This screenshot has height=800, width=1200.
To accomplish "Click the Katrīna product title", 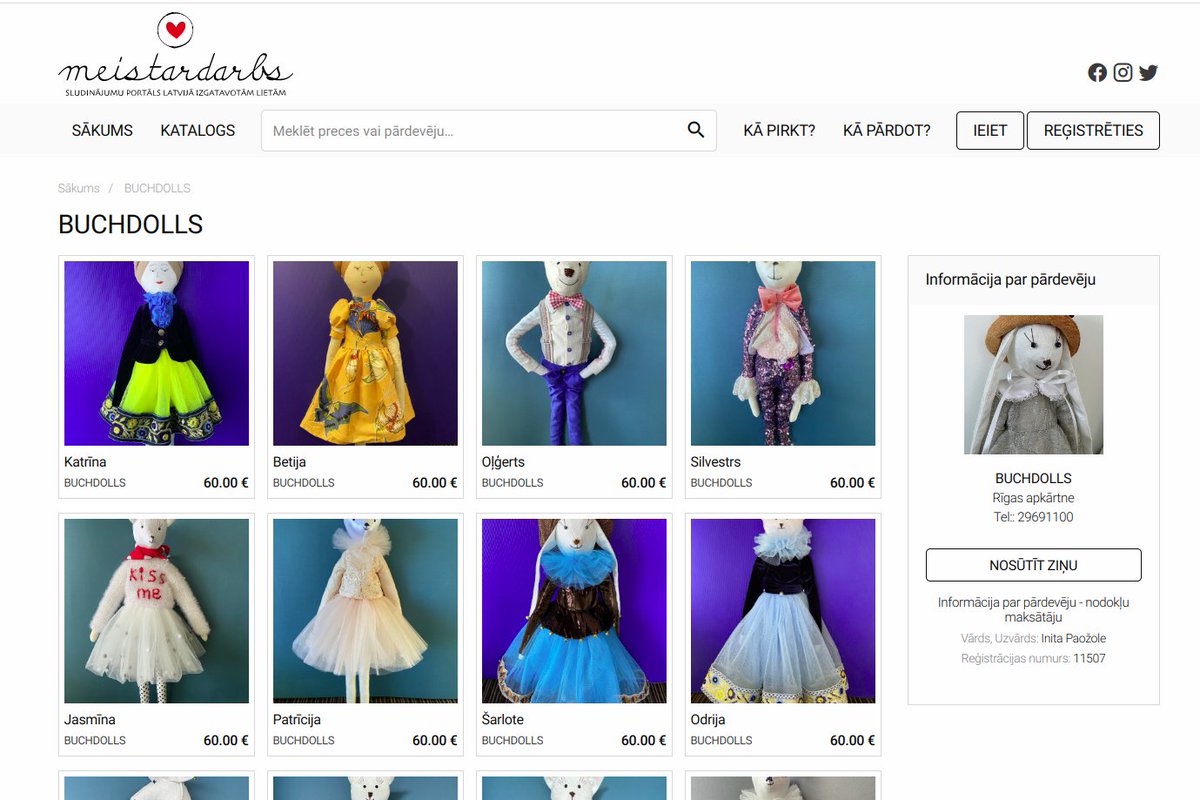I will pyautogui.click(x=85, y=462).
